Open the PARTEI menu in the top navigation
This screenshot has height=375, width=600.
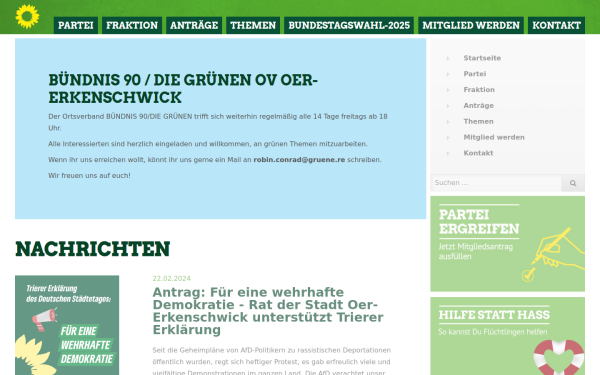click(76, 25)
